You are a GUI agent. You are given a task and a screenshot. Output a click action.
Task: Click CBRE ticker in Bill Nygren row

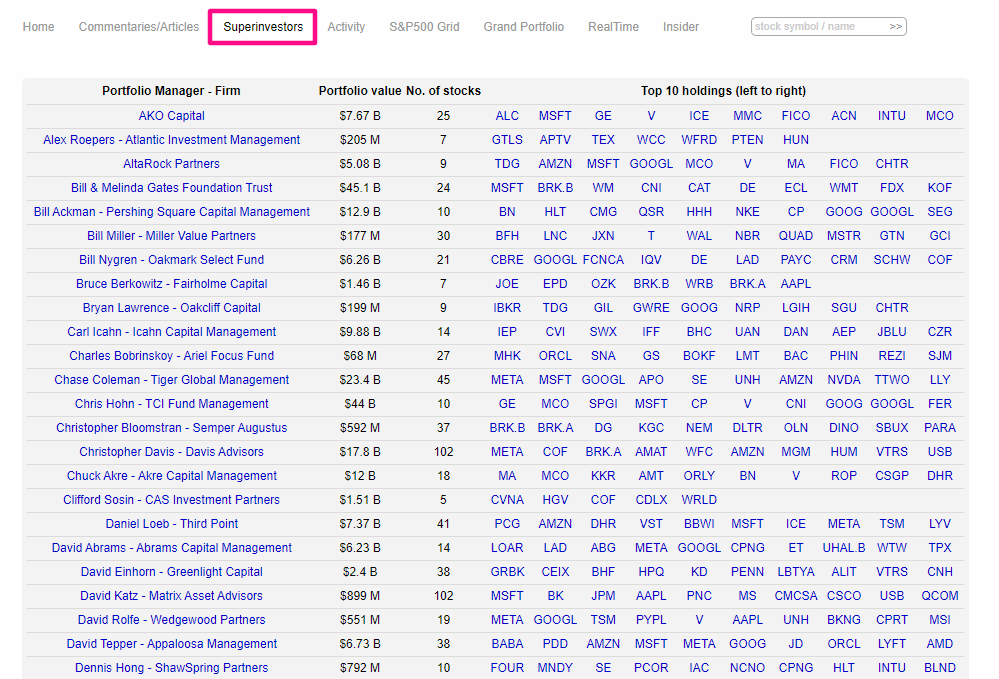tap(507, 260)
